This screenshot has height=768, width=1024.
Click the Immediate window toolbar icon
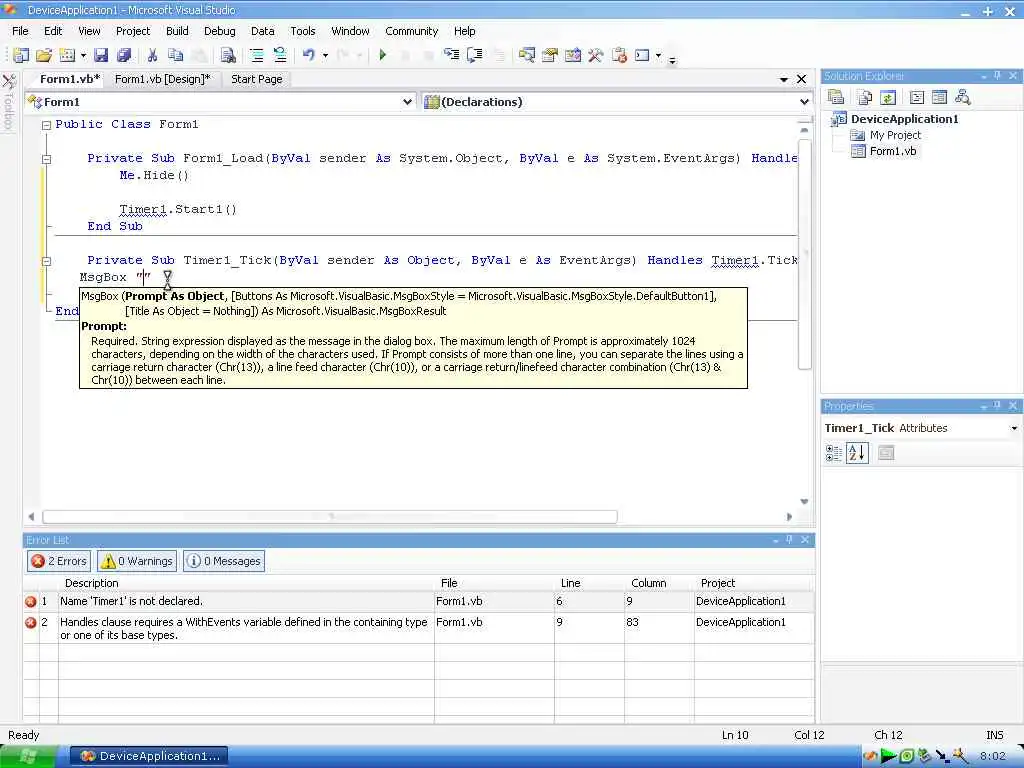642,56
